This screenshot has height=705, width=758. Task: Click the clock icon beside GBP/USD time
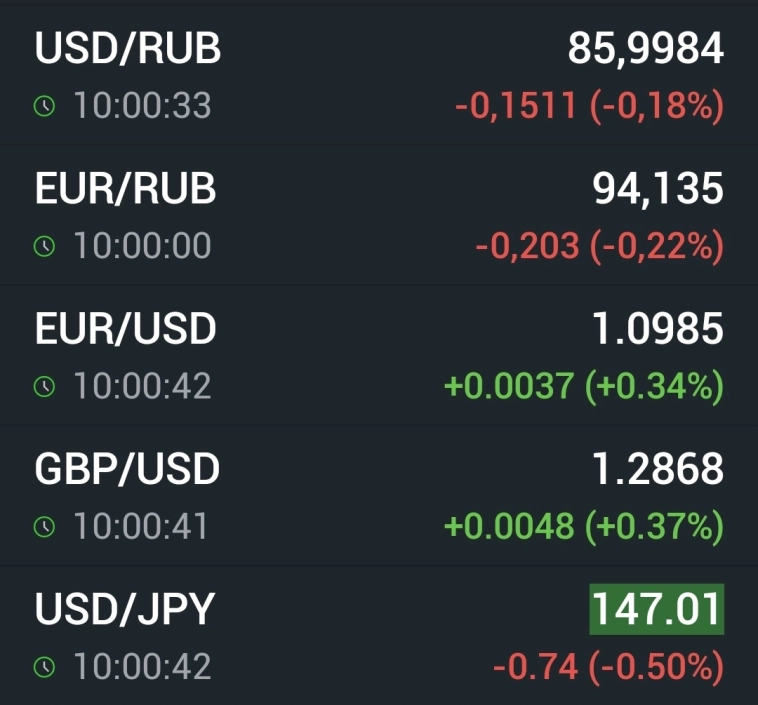[44, 526]
